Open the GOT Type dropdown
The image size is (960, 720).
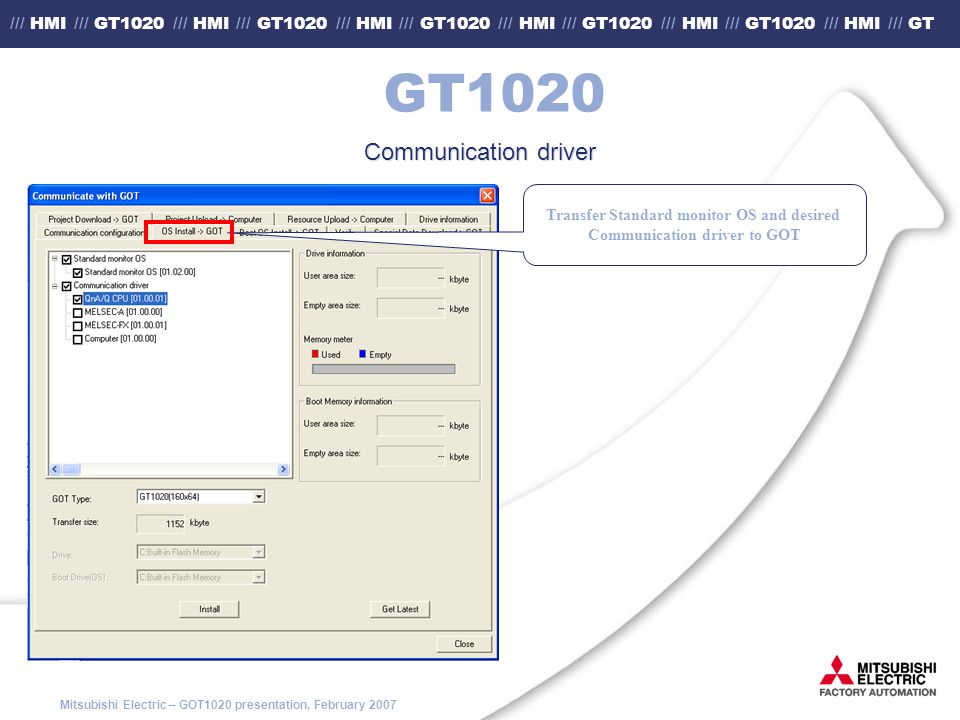(x=259, y=497)
